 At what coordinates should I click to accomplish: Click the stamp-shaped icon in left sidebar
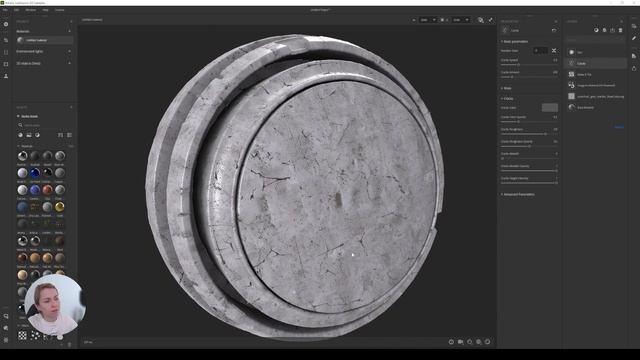pyautogui.click(x=6, y=76)
